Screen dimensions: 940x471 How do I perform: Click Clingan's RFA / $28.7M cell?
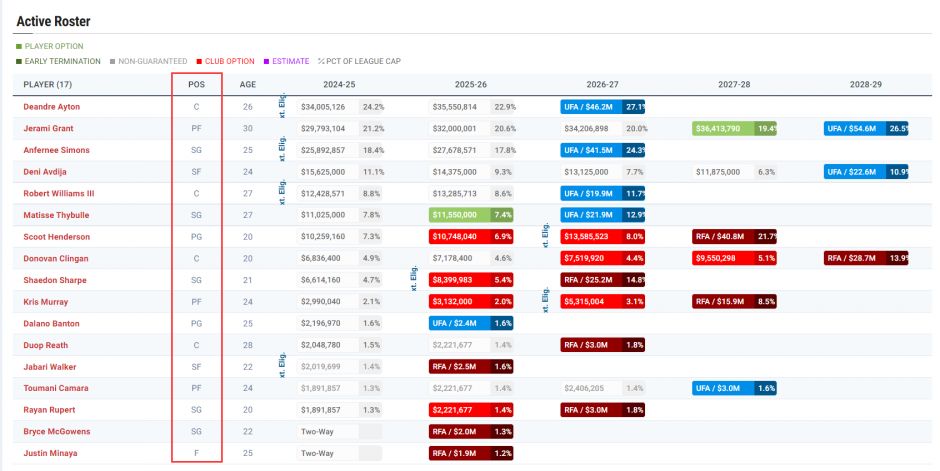click(866, 258)
